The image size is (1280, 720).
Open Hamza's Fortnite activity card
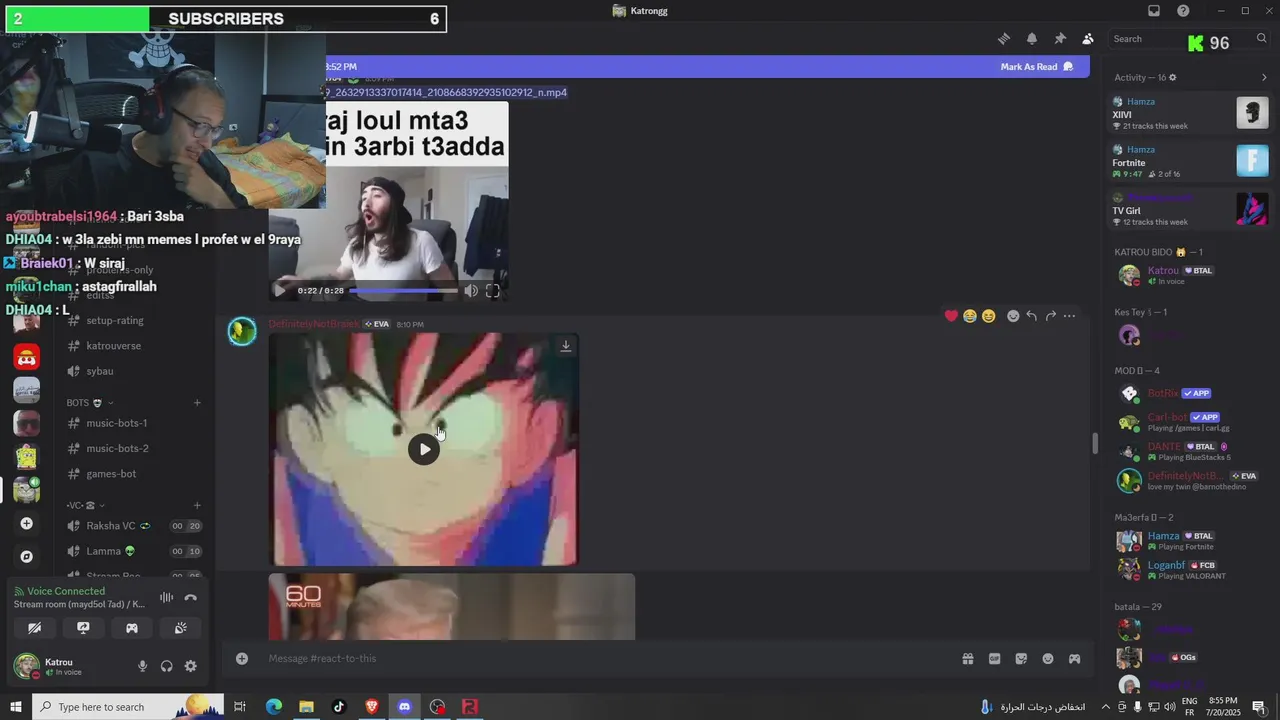[x=1190, y=161]
